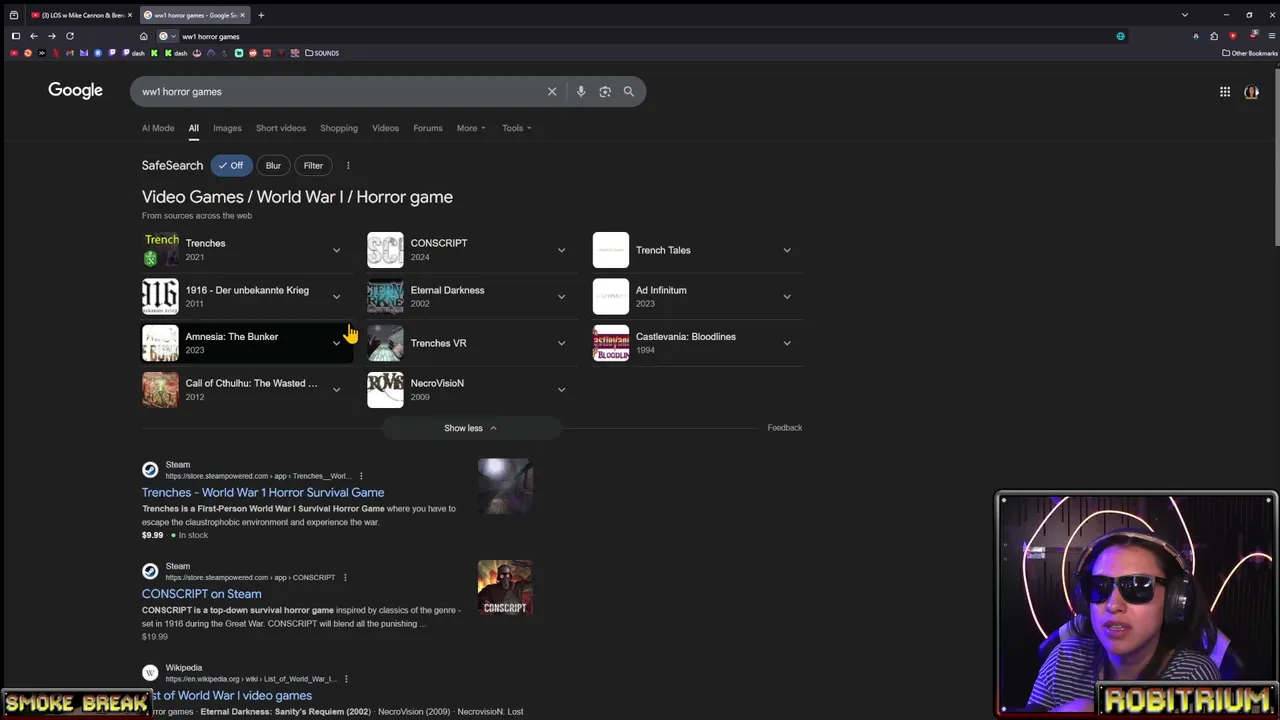Set SafeSearch to Filter
Image resolution: width=1280 pixels, height=720 pixels.
click(313, 166)
